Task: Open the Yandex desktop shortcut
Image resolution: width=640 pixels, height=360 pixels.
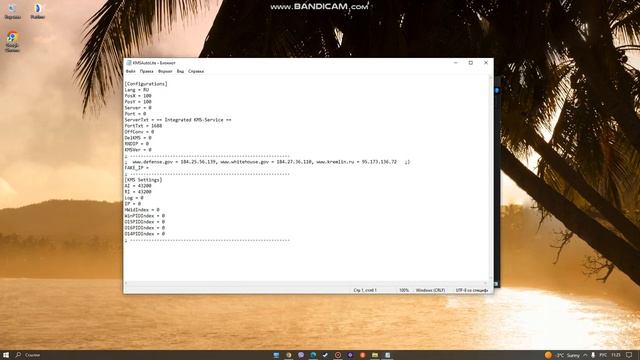Action: pyautogui.click(x=38, y=11)
